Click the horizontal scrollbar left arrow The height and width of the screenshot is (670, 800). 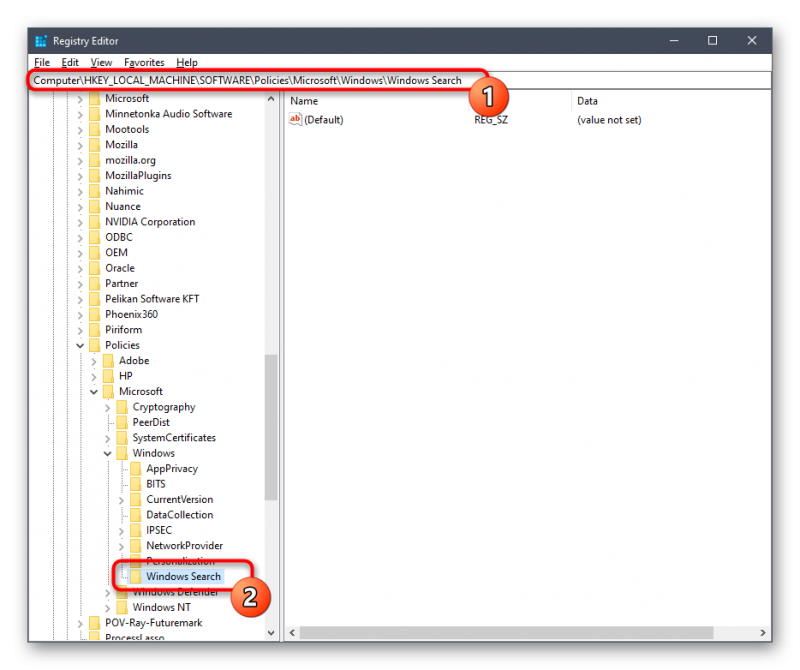292,633
